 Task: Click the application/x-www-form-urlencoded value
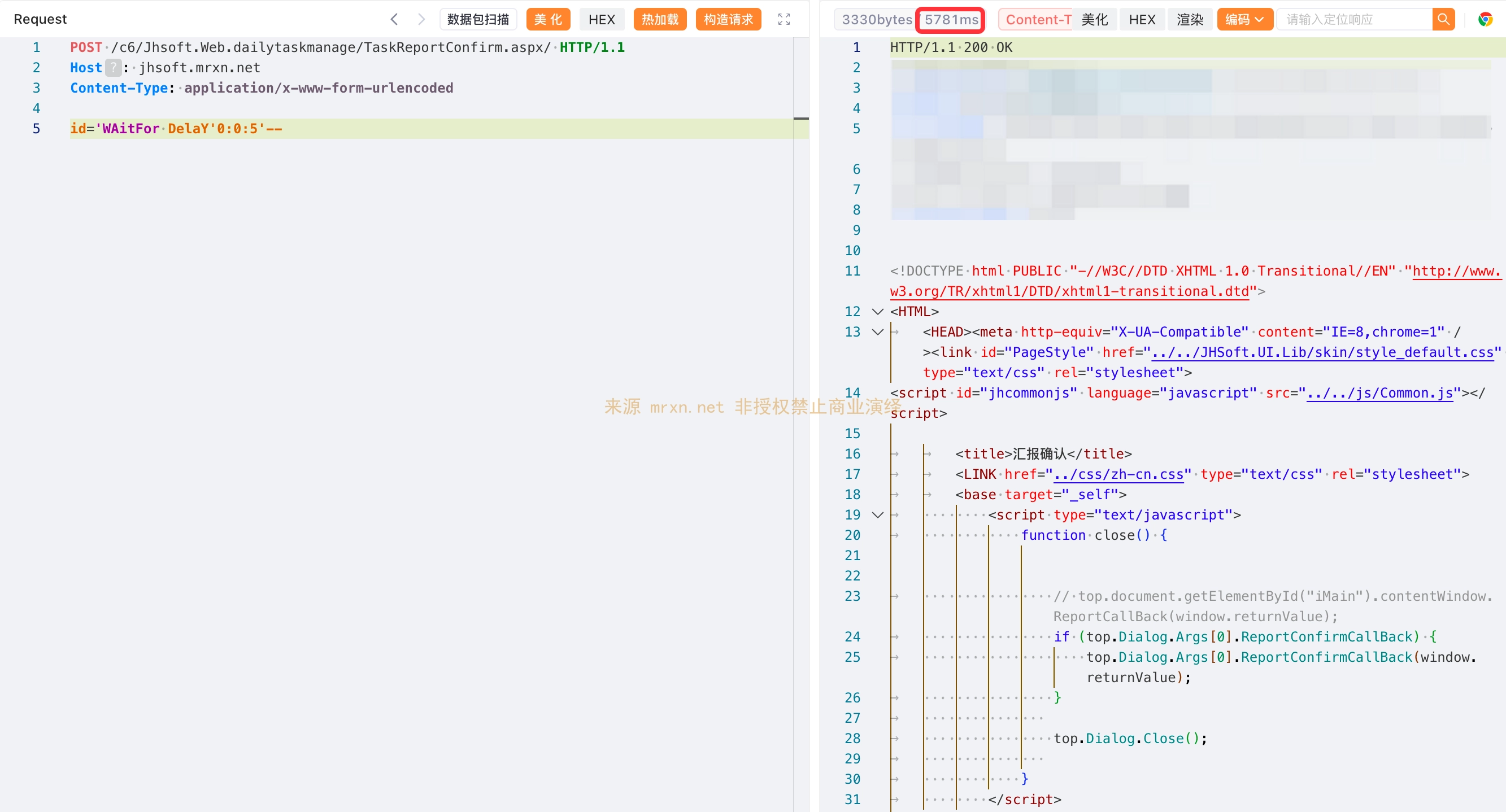(319, 88)
